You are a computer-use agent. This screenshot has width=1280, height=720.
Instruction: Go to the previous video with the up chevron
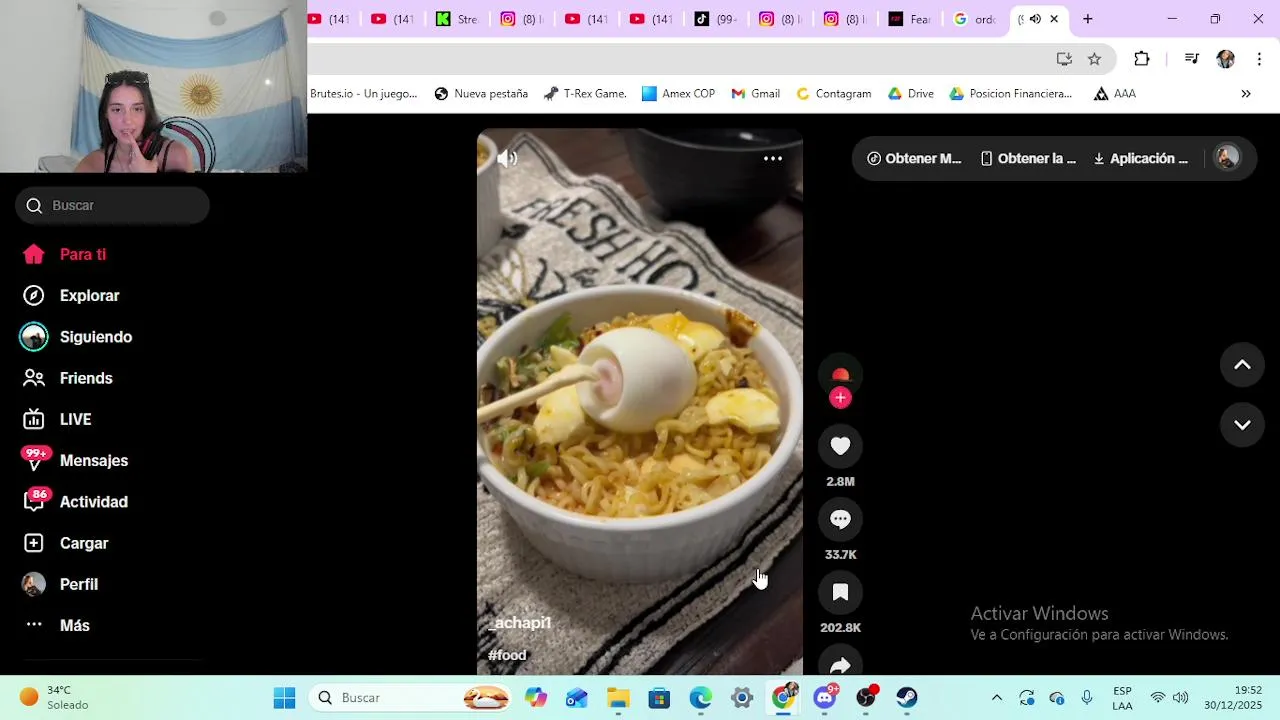[x=1242, y=365]
